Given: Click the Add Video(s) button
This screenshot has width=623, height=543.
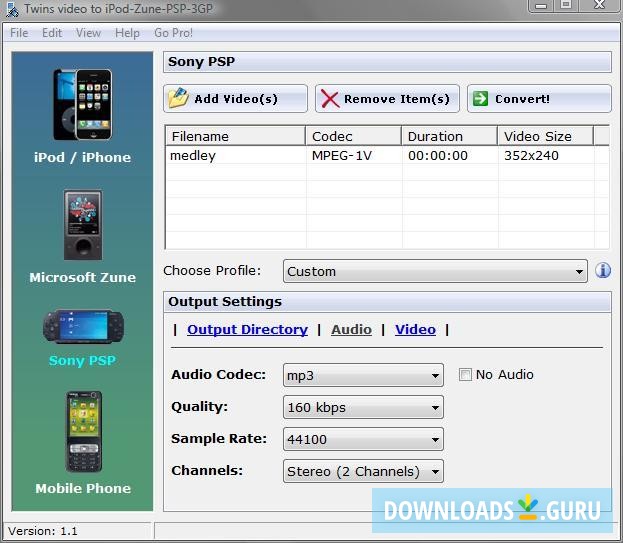Looking at the screenshot, I should coord(235,99).
